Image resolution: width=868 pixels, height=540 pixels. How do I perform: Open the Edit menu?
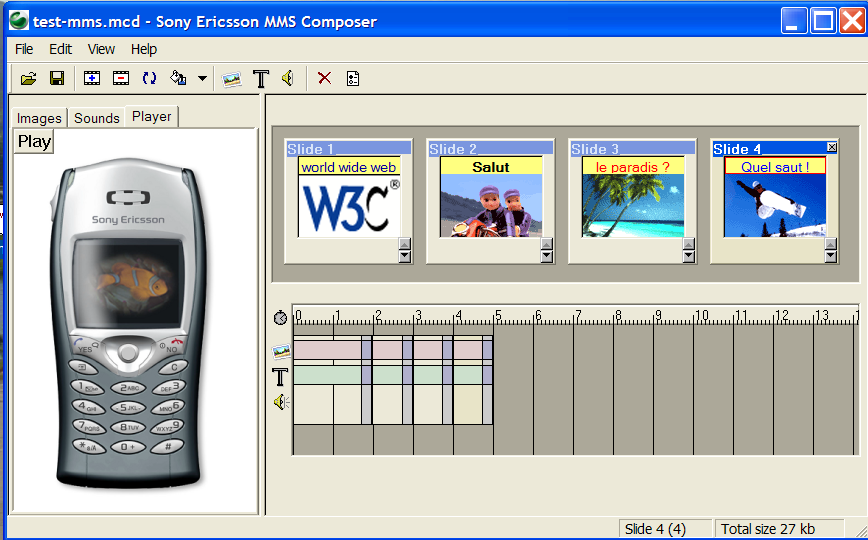point(60,49)
